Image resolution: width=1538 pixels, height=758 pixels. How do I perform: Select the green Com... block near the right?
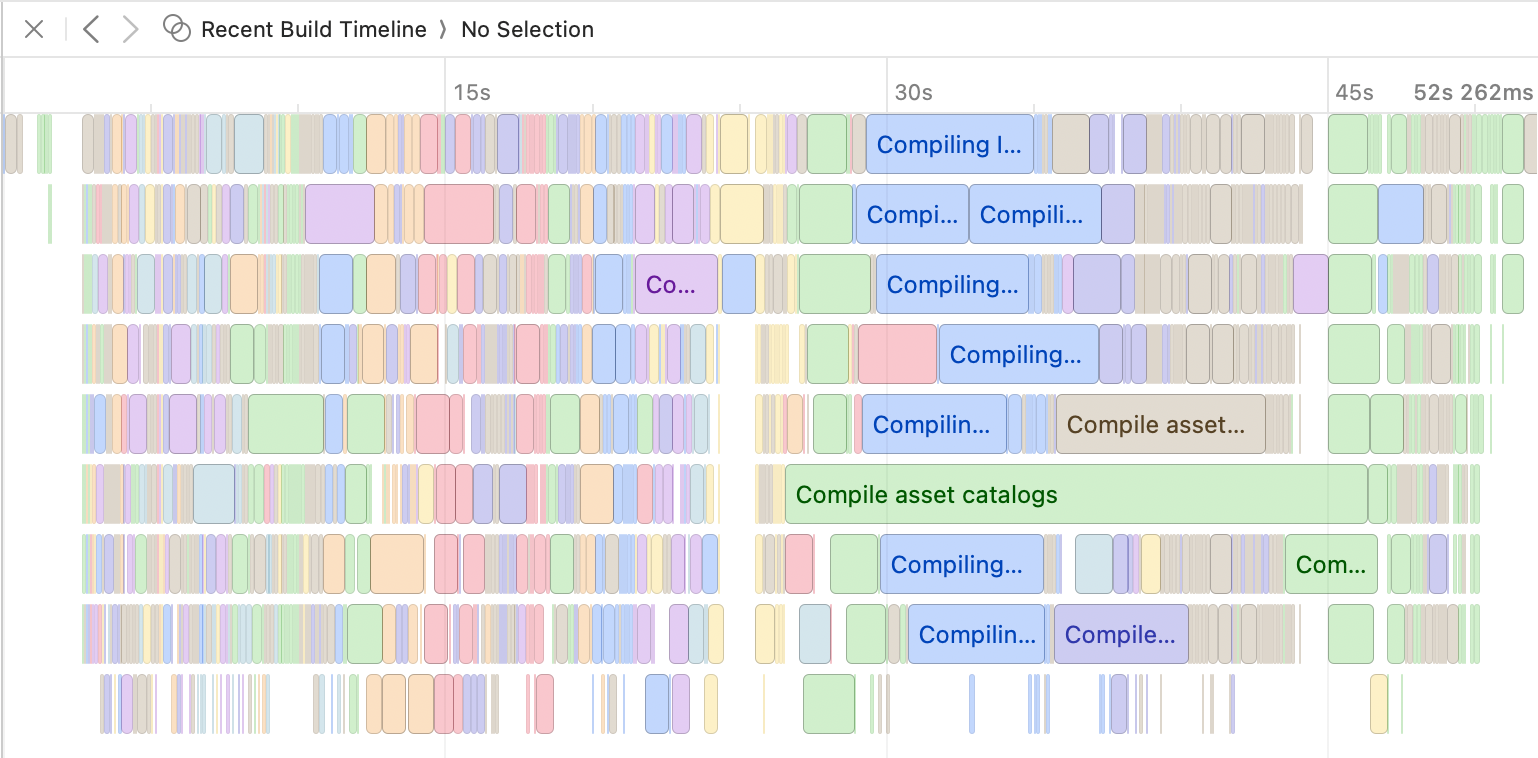coord(1330,564)
